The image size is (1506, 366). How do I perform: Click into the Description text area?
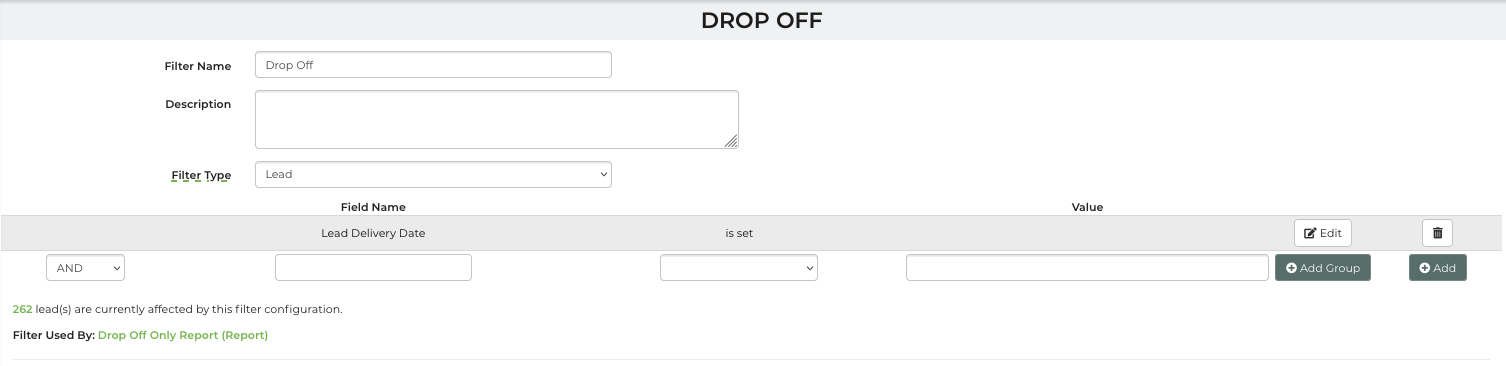[497, 119]
